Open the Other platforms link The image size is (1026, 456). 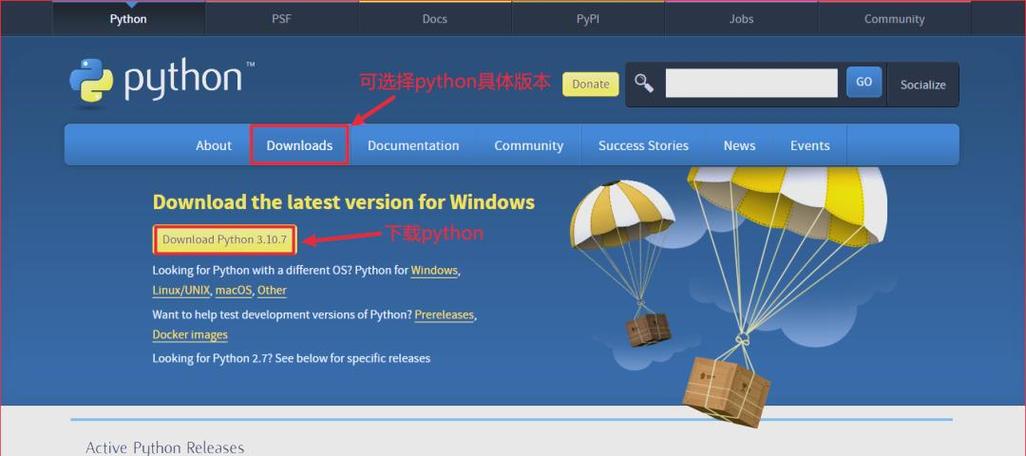coord(272,290)
